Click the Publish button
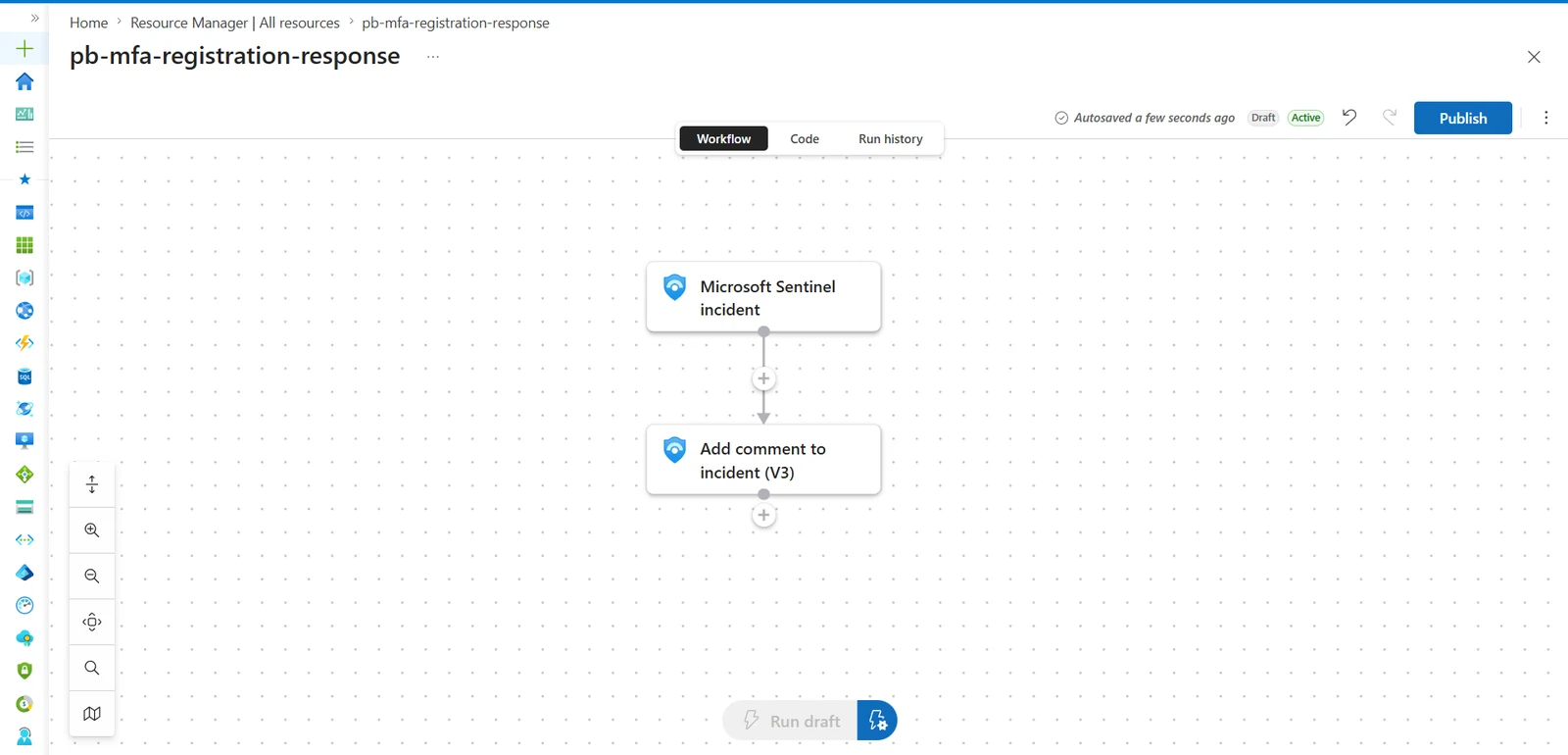 pyautogui.click(x=1462, y=118)
